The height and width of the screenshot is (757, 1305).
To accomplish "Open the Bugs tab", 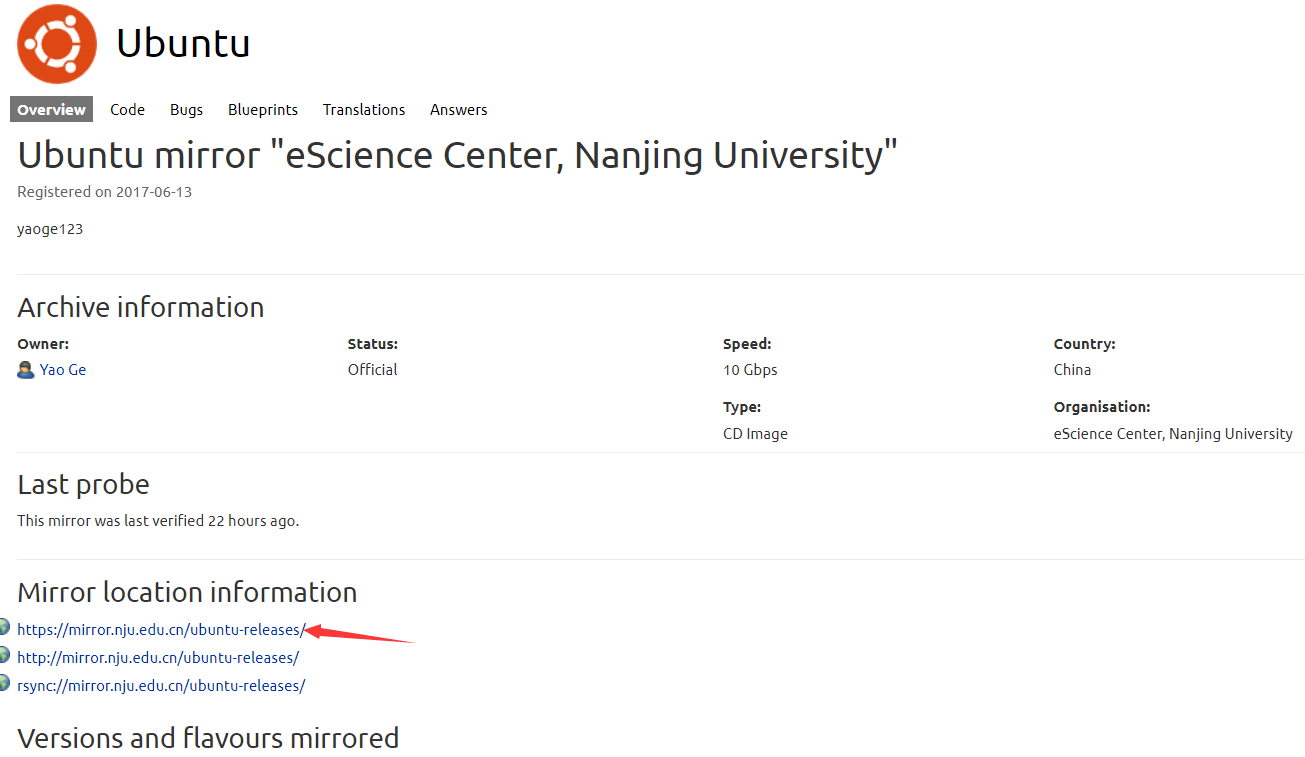I will [186, 110].
